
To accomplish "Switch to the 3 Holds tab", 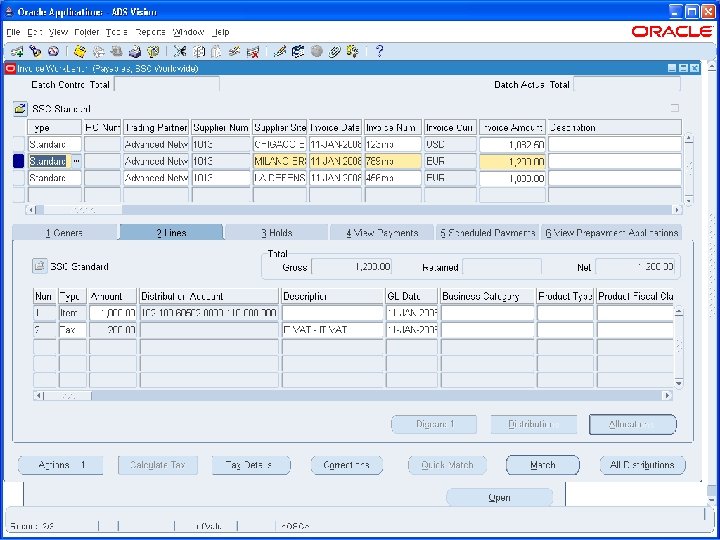I will 277,233.
